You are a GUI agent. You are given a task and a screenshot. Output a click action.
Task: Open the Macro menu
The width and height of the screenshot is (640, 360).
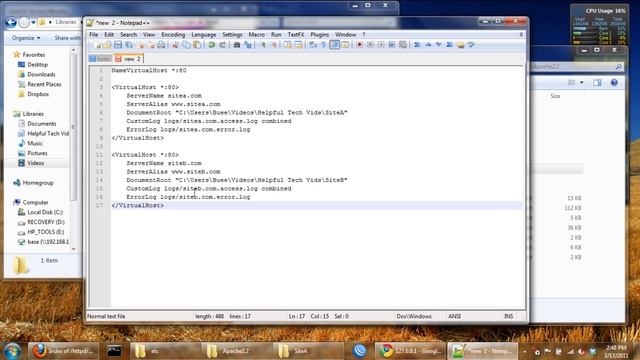tap(257, 35)
